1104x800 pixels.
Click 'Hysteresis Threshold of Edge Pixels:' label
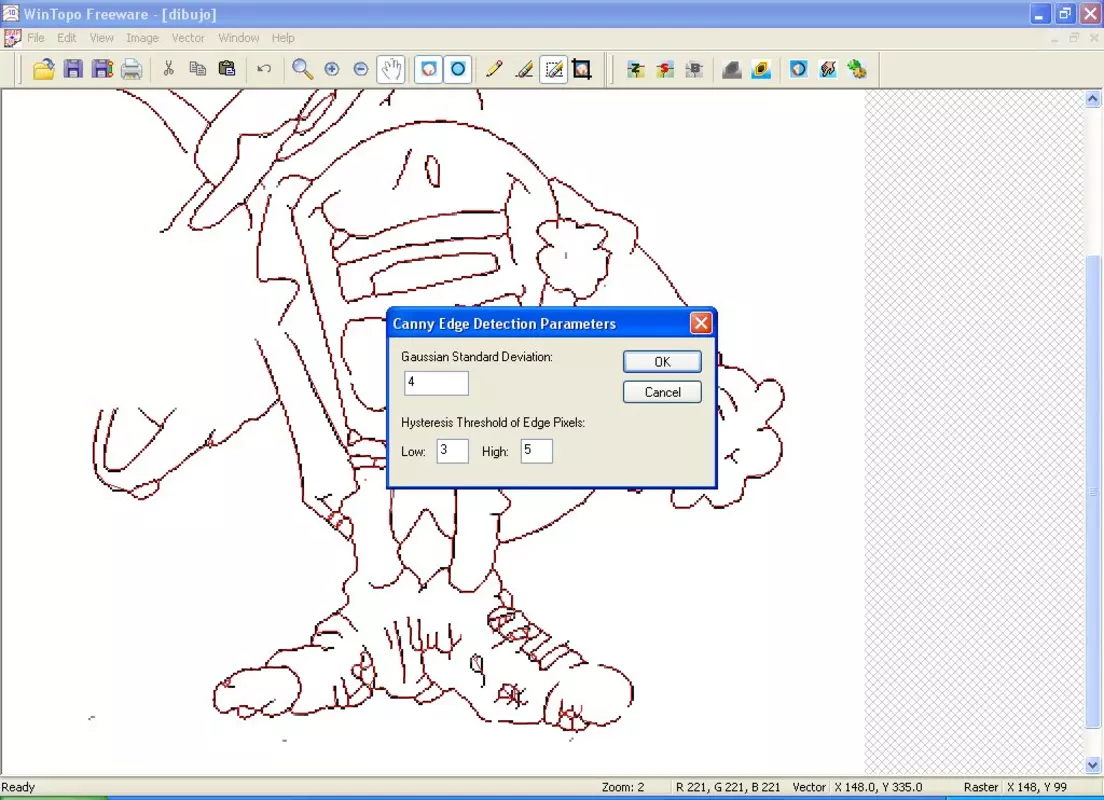tap(493, 423)
